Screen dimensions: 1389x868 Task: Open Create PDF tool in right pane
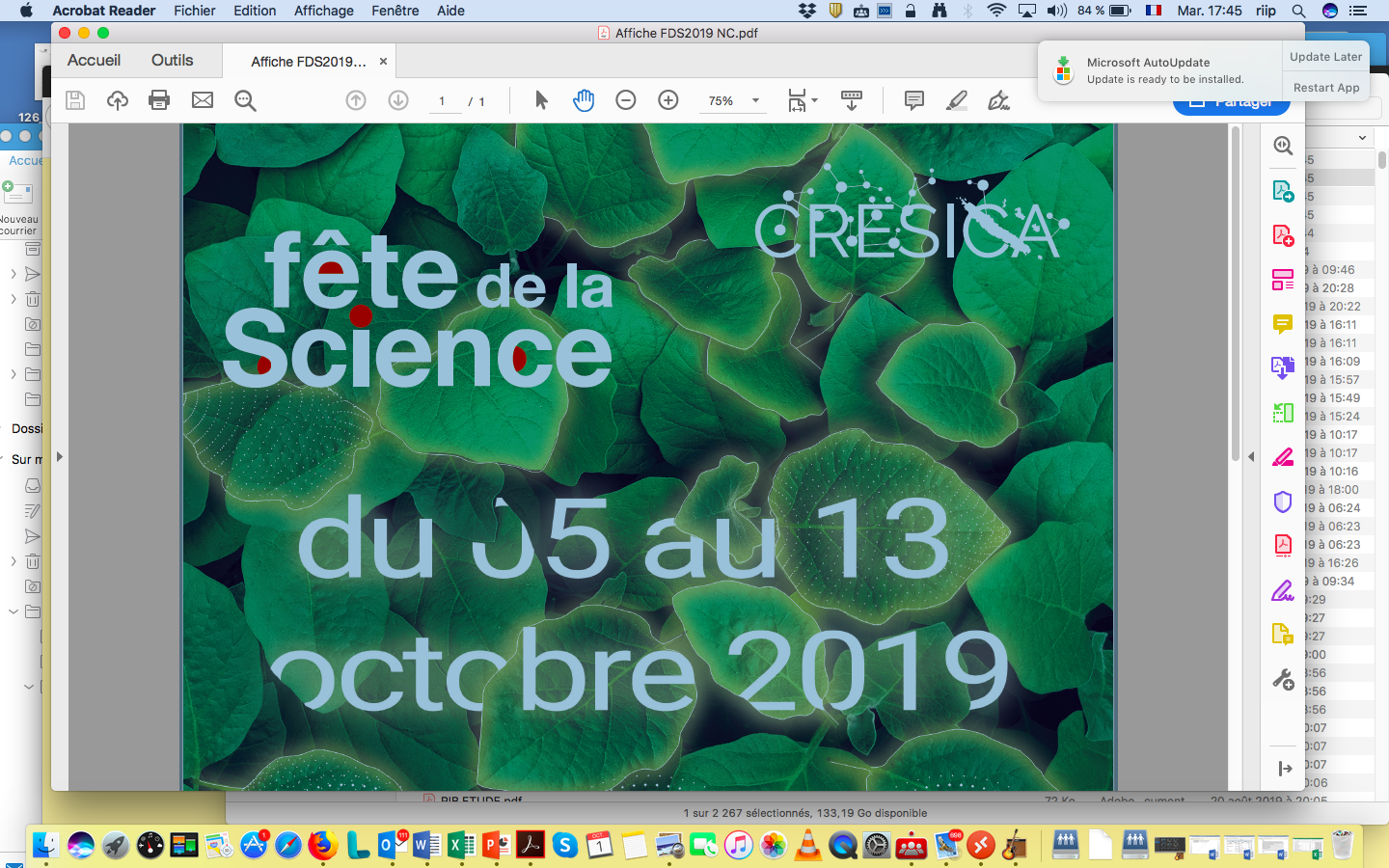tap(1283, 235)
